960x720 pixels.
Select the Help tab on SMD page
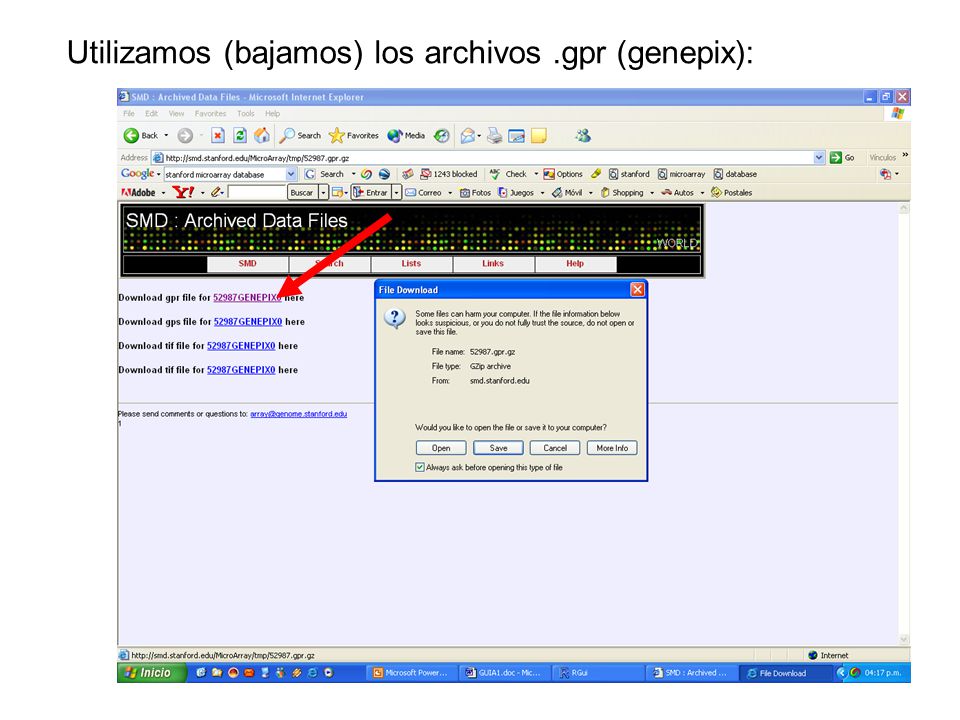[575, 264]
